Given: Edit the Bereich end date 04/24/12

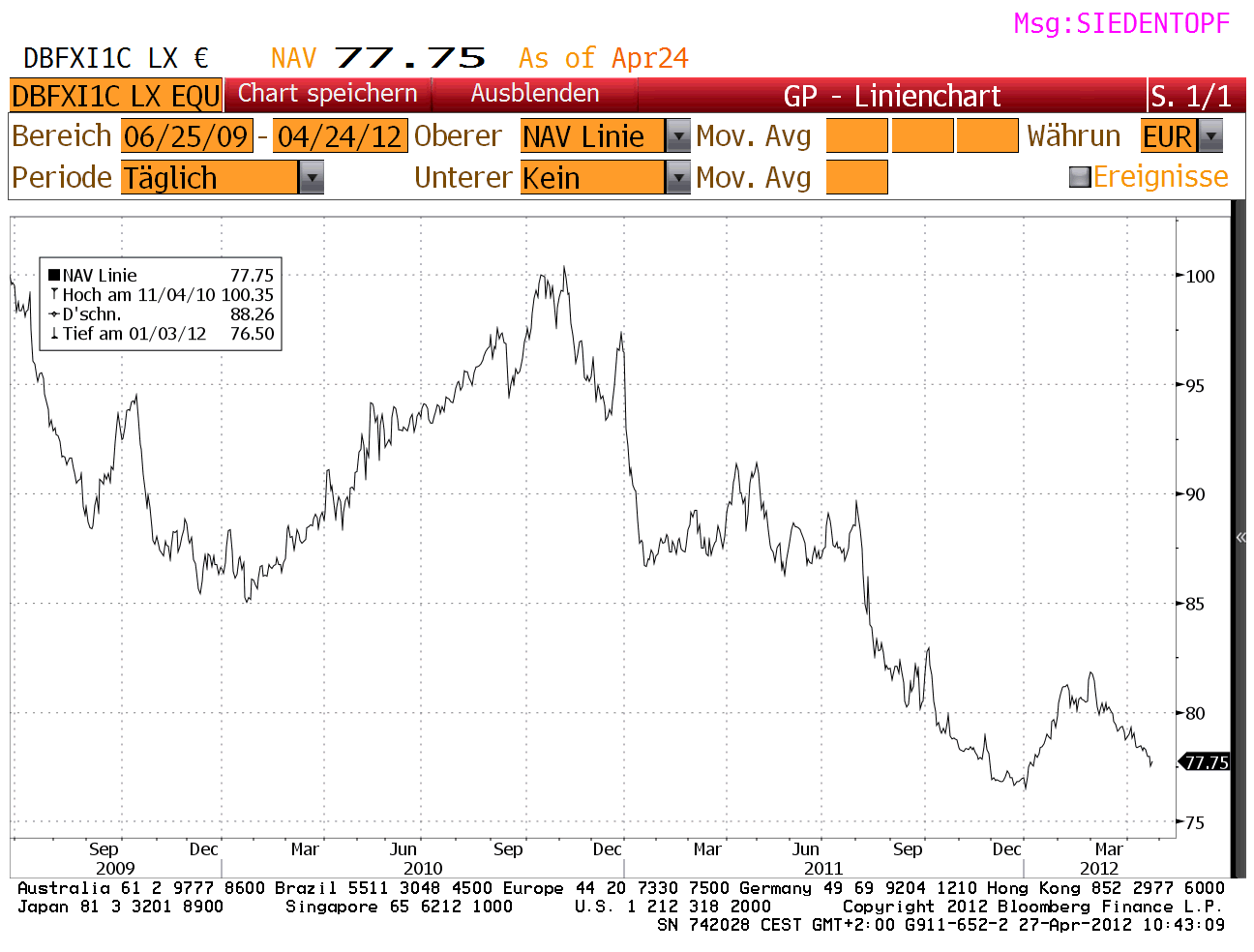Looking at the screenshot, I should (340, 136).
